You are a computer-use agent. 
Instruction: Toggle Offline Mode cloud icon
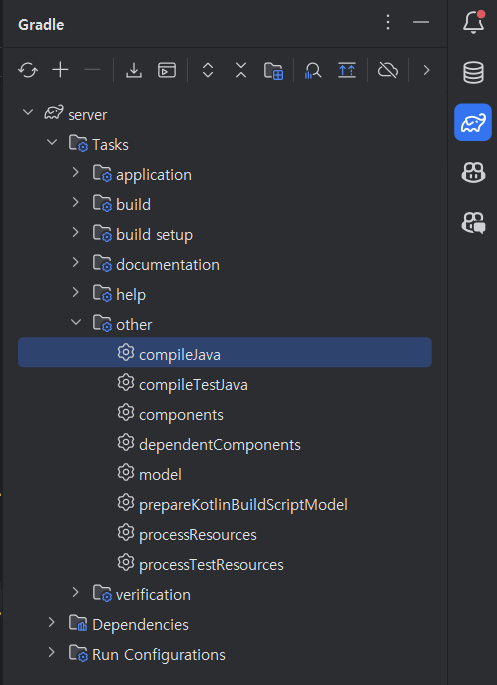tap(387, 70)
